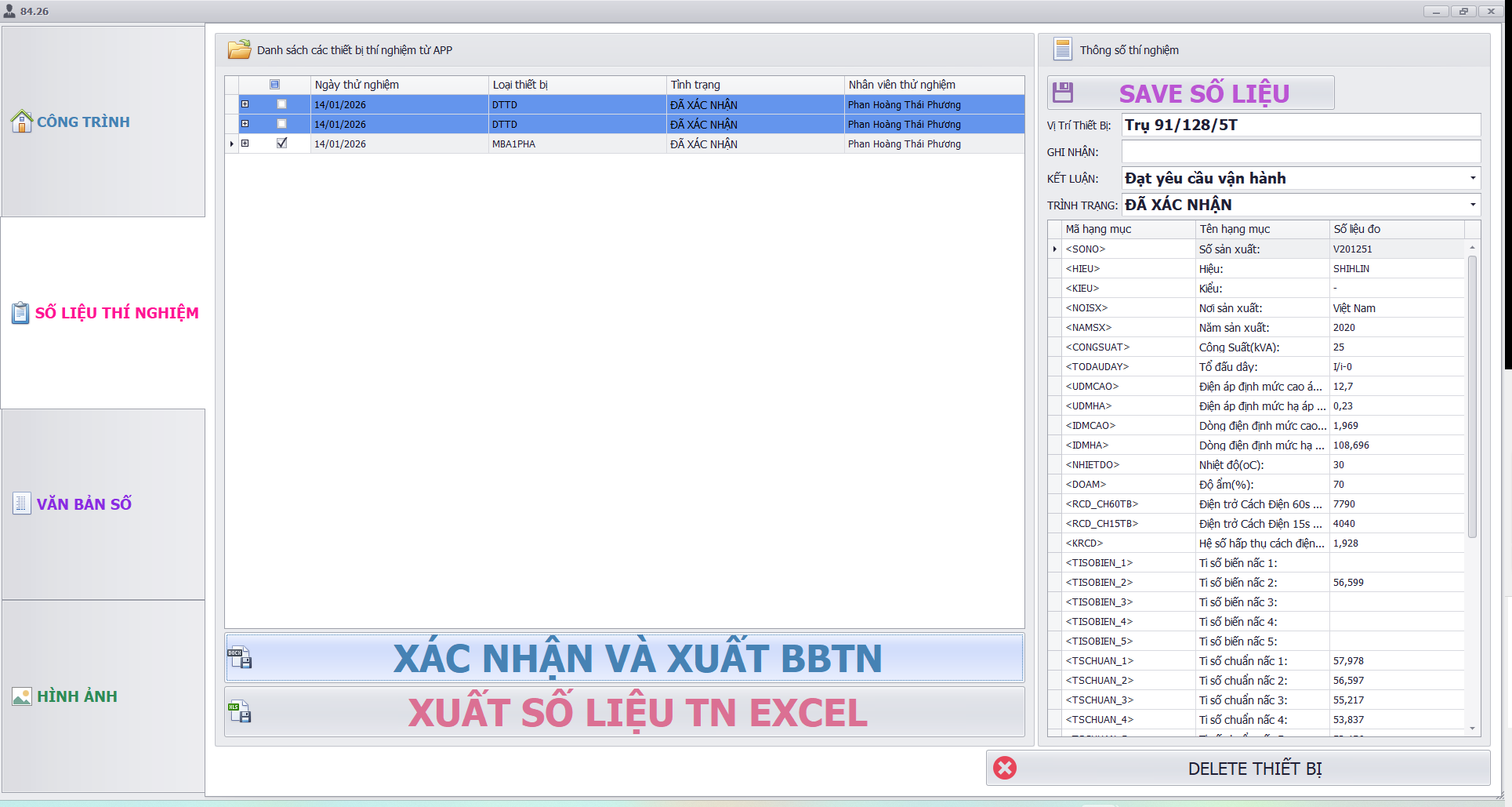Click the red X delete icon
The height and width of the screenshot is (807, 1512).
tap(1004, 768)
